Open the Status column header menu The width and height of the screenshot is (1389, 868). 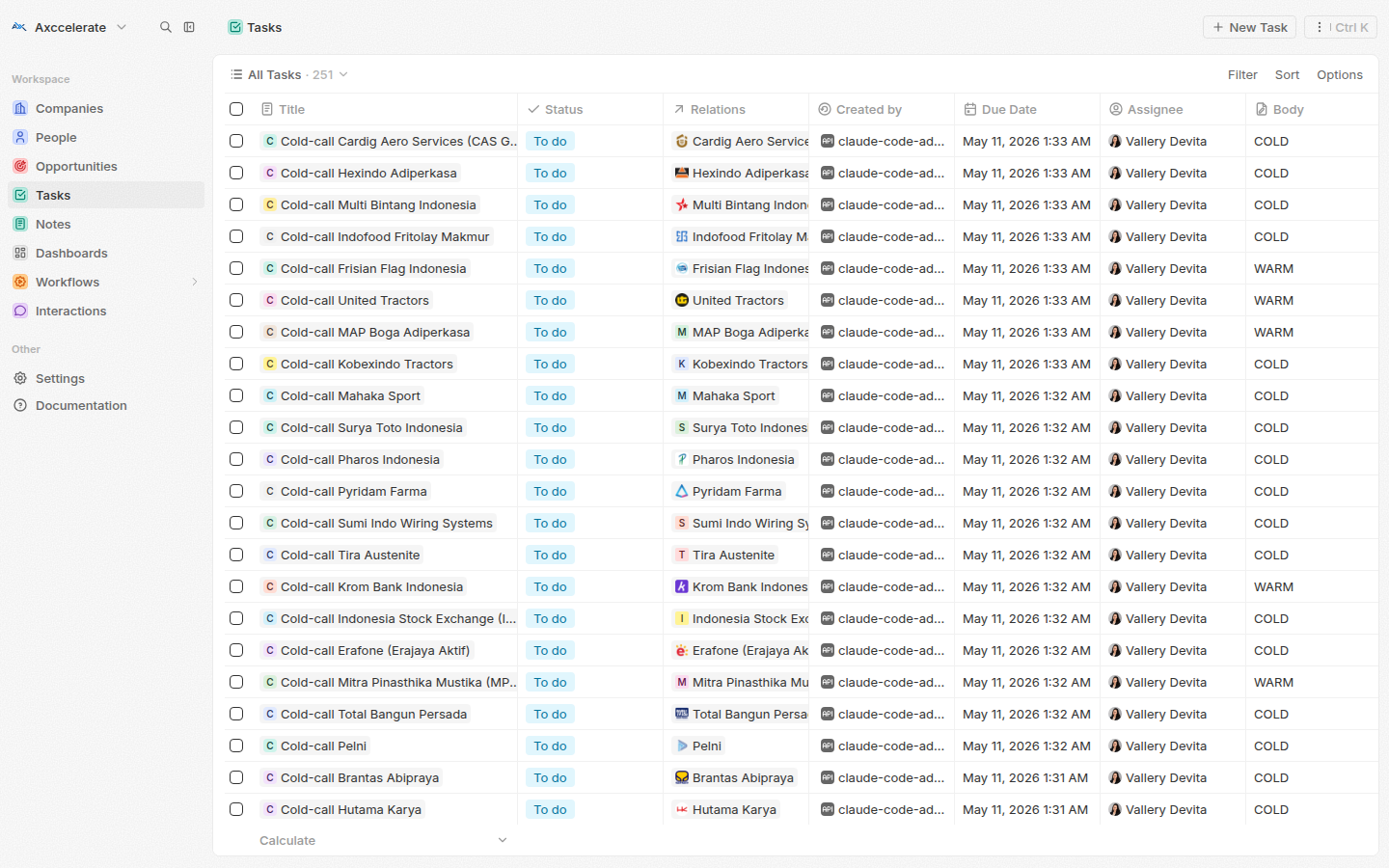590,109
